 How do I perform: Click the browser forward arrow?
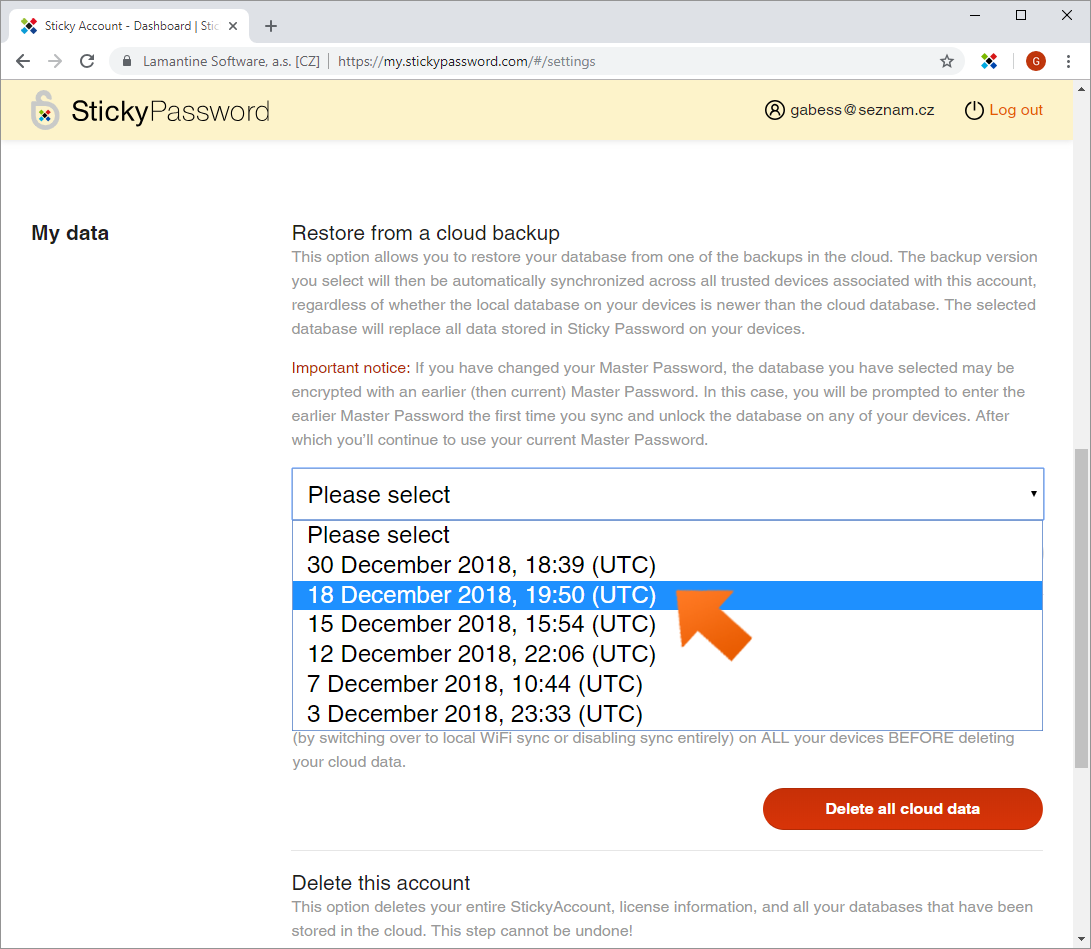(55, 61)
